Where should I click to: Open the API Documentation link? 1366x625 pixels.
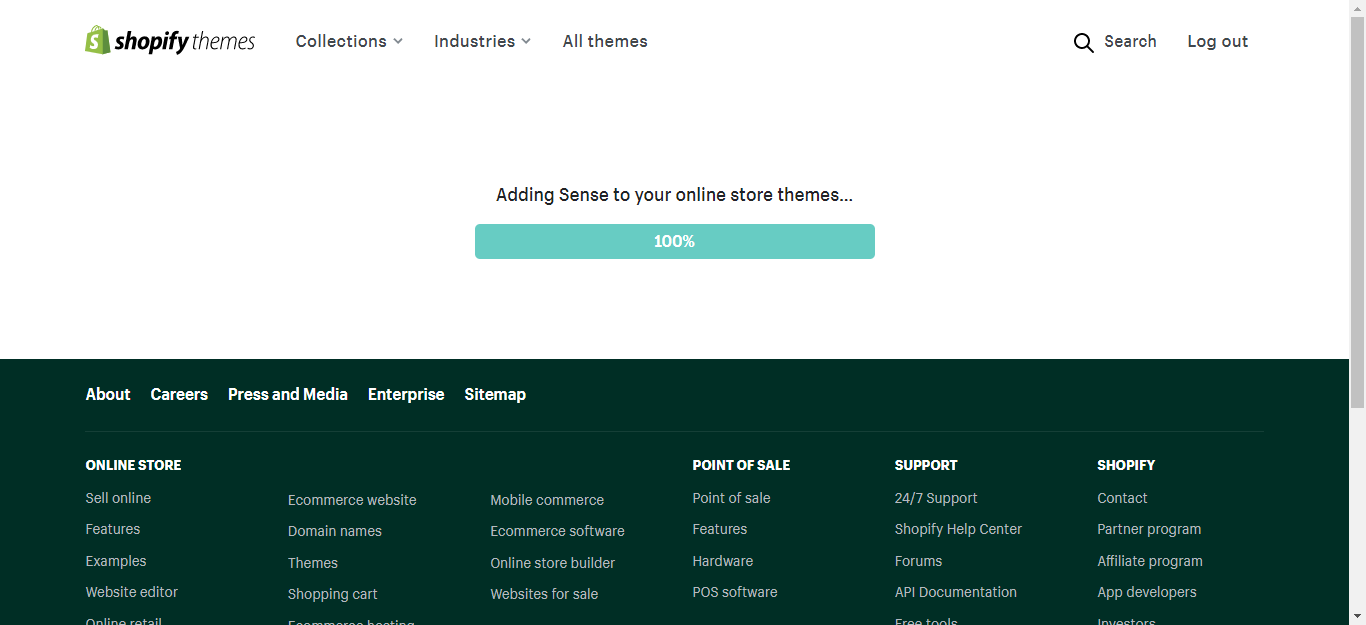956,592
